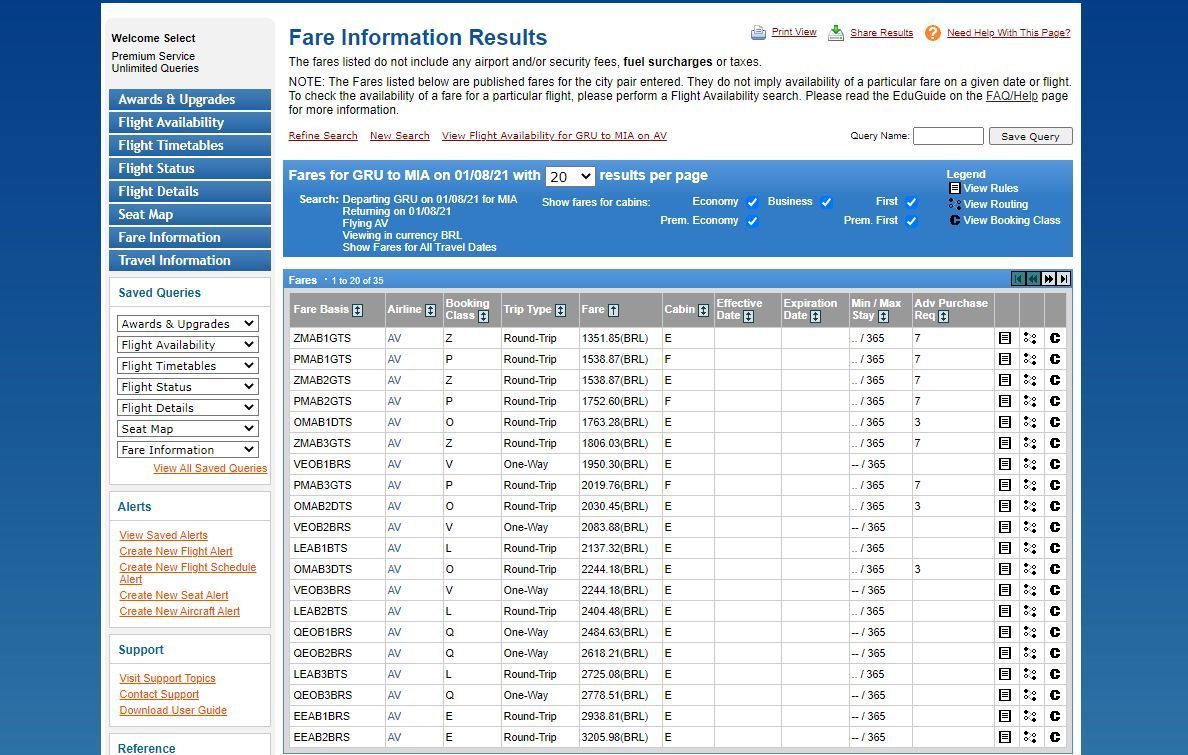Image resolution: width=1188 pixels, height=755 pixels.
Task: Open Flight Availability in sidebar menu
Action: coord(189,123)
